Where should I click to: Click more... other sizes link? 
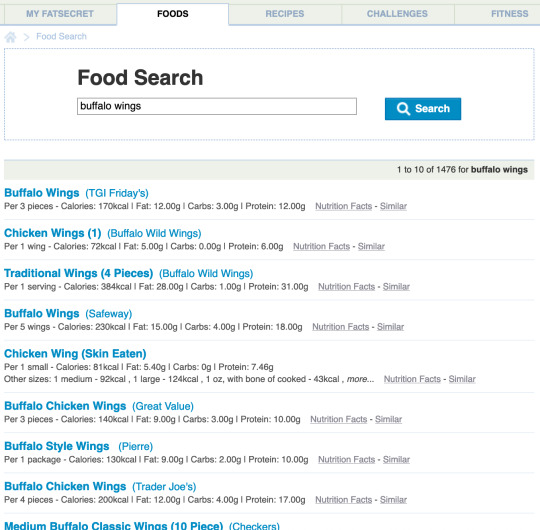360,380
